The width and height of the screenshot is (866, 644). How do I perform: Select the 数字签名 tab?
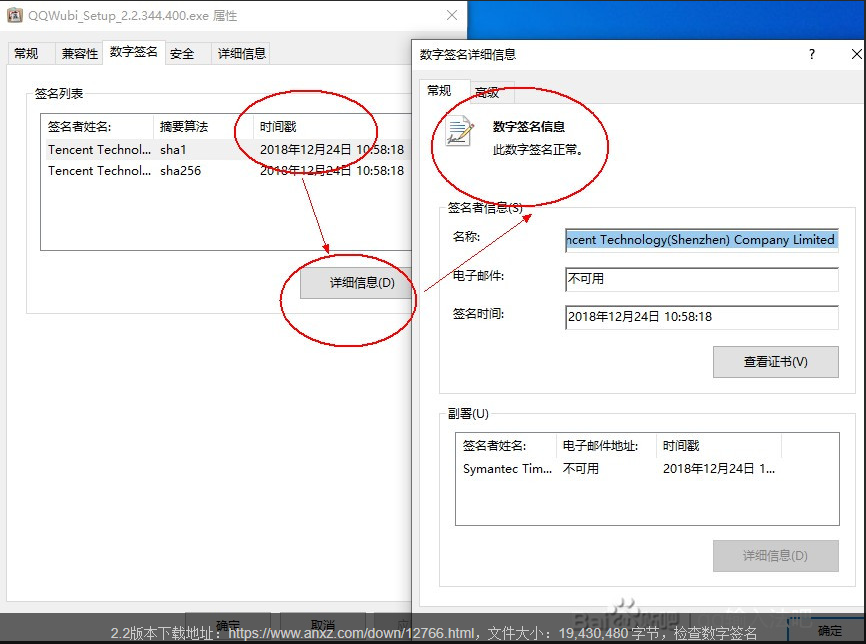134,52
